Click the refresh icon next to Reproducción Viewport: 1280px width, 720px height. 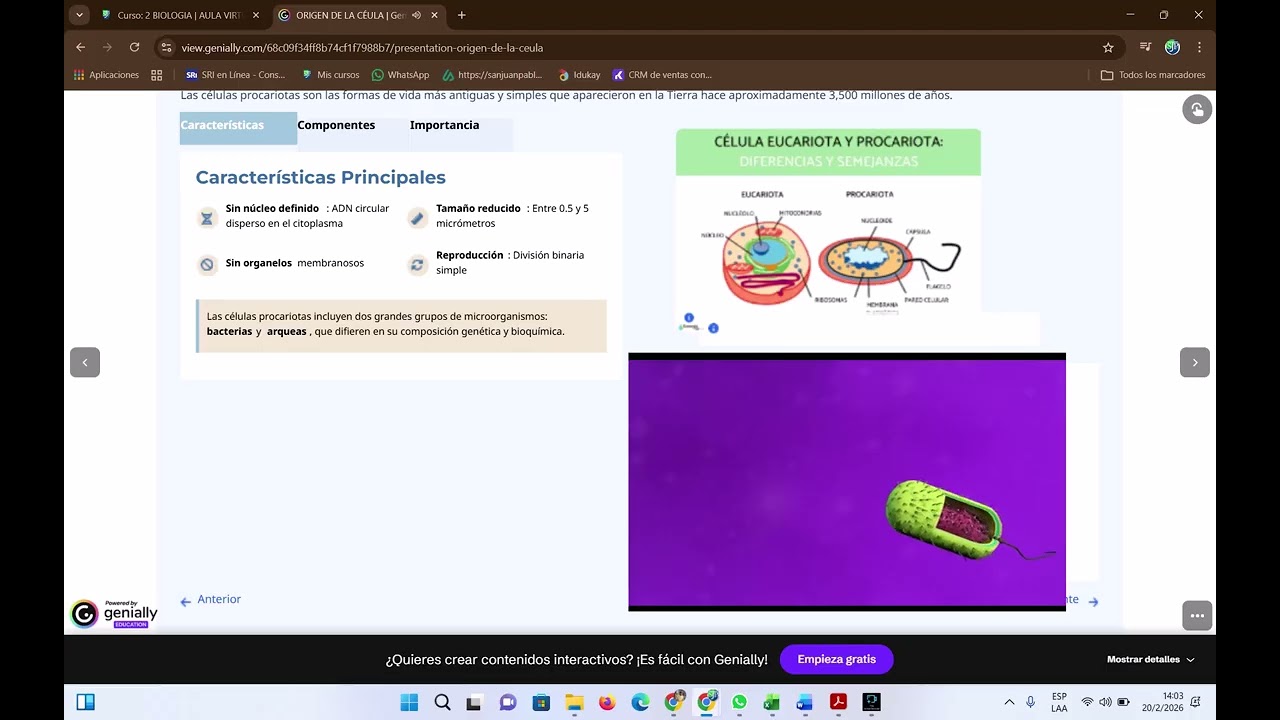point(417,265)
